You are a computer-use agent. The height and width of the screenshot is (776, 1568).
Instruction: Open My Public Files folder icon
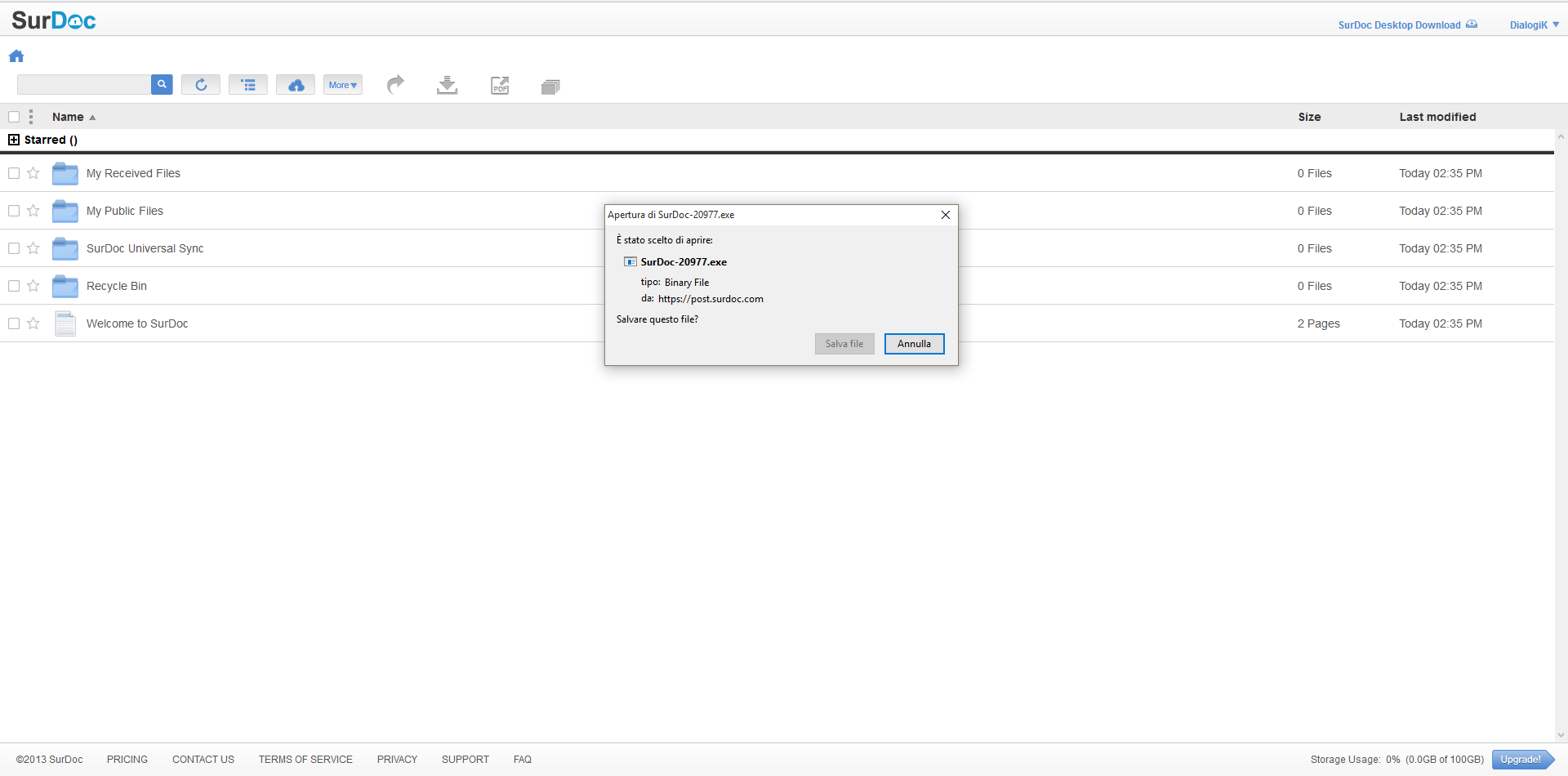(65, 211)
